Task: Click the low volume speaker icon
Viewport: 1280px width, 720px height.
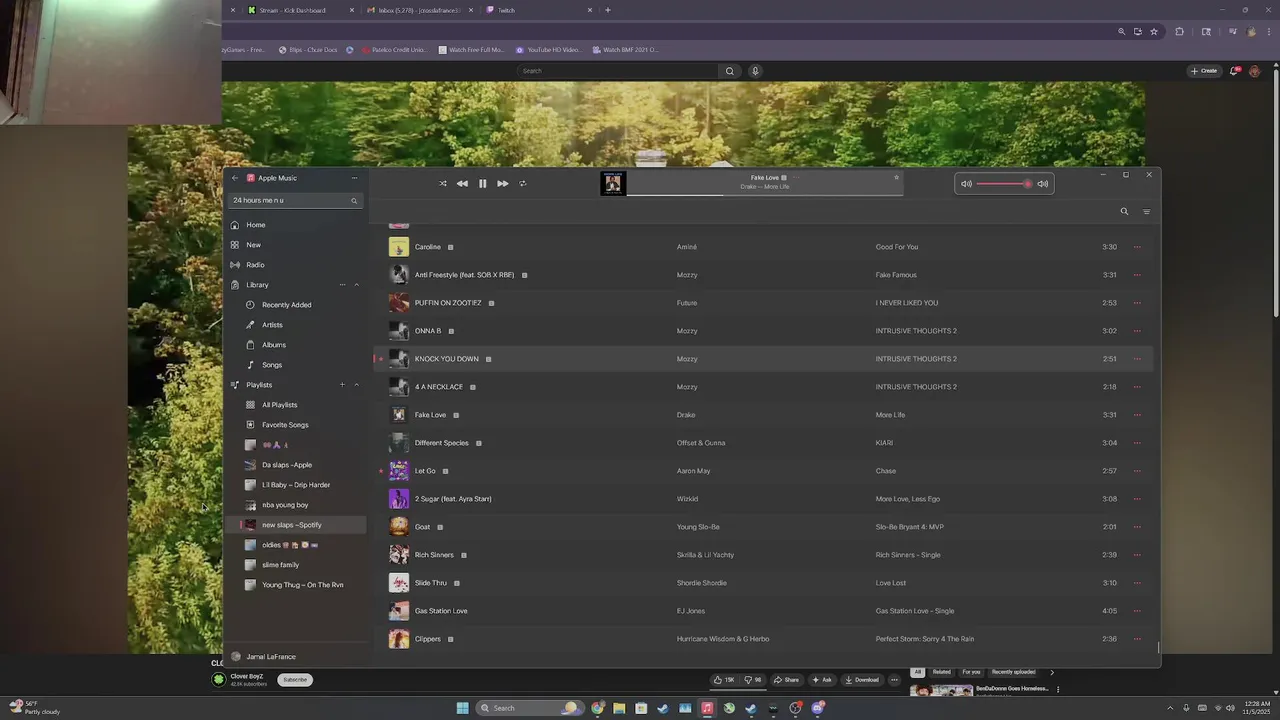Action: point(966,184)
